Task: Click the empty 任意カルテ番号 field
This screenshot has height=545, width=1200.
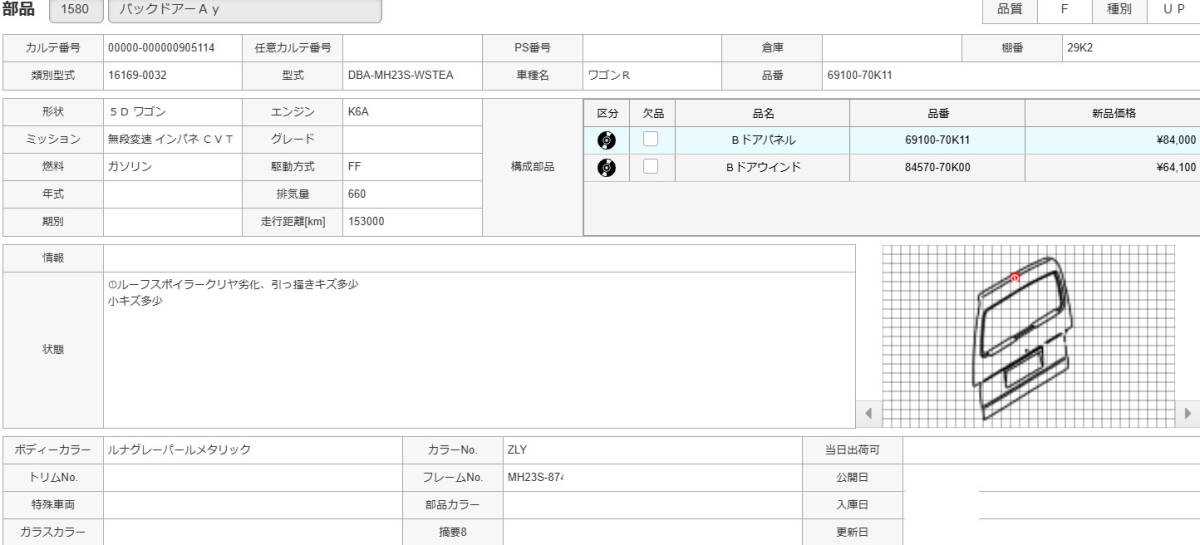Action: pyautogui.click(x=412, y=48)
